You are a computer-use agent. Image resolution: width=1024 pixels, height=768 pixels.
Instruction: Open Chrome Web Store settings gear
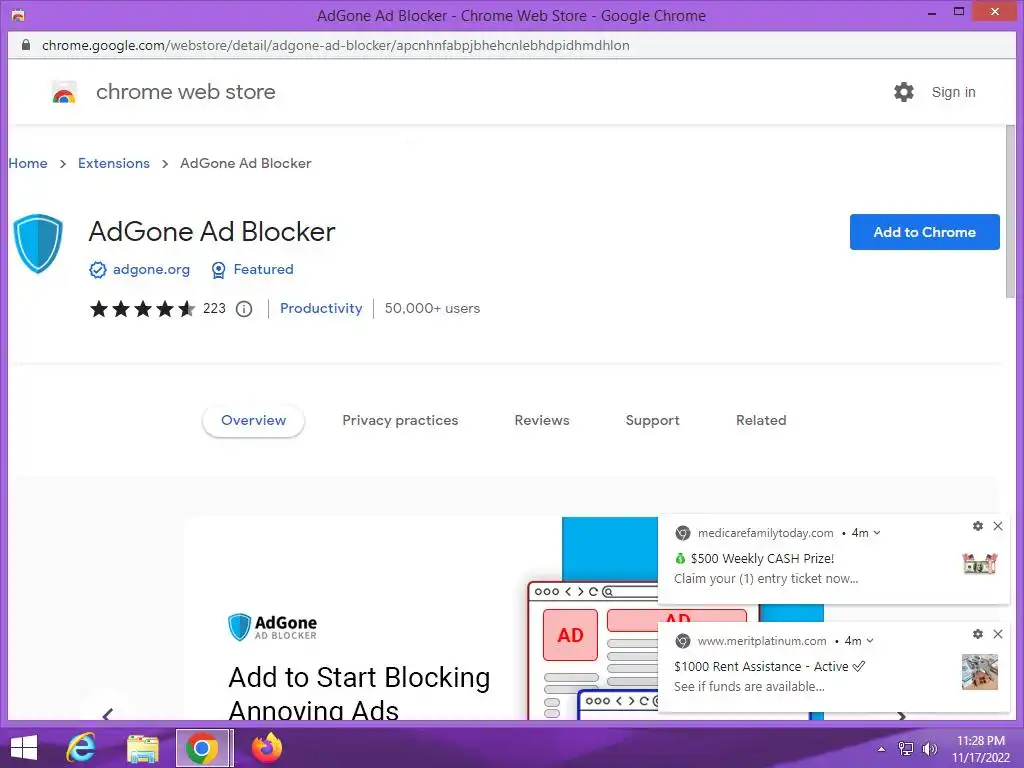pos(904,92)
